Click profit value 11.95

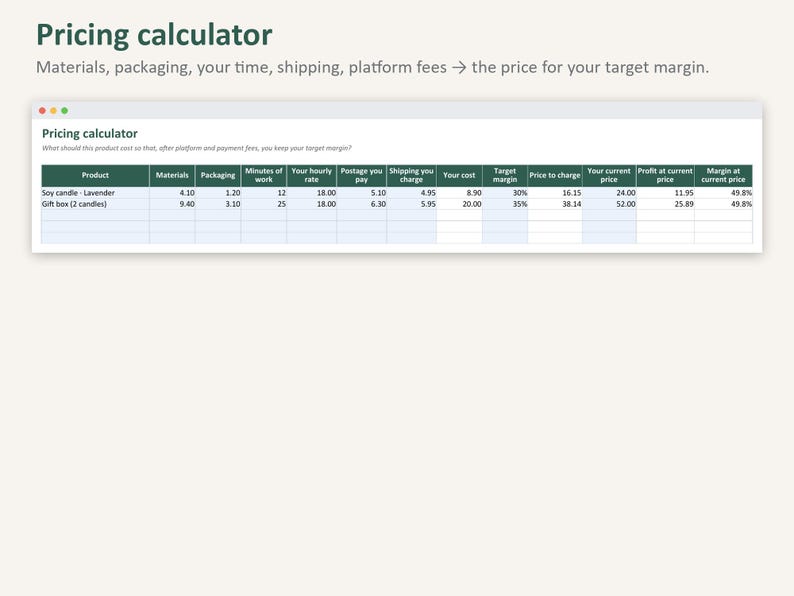pos(665,193)
